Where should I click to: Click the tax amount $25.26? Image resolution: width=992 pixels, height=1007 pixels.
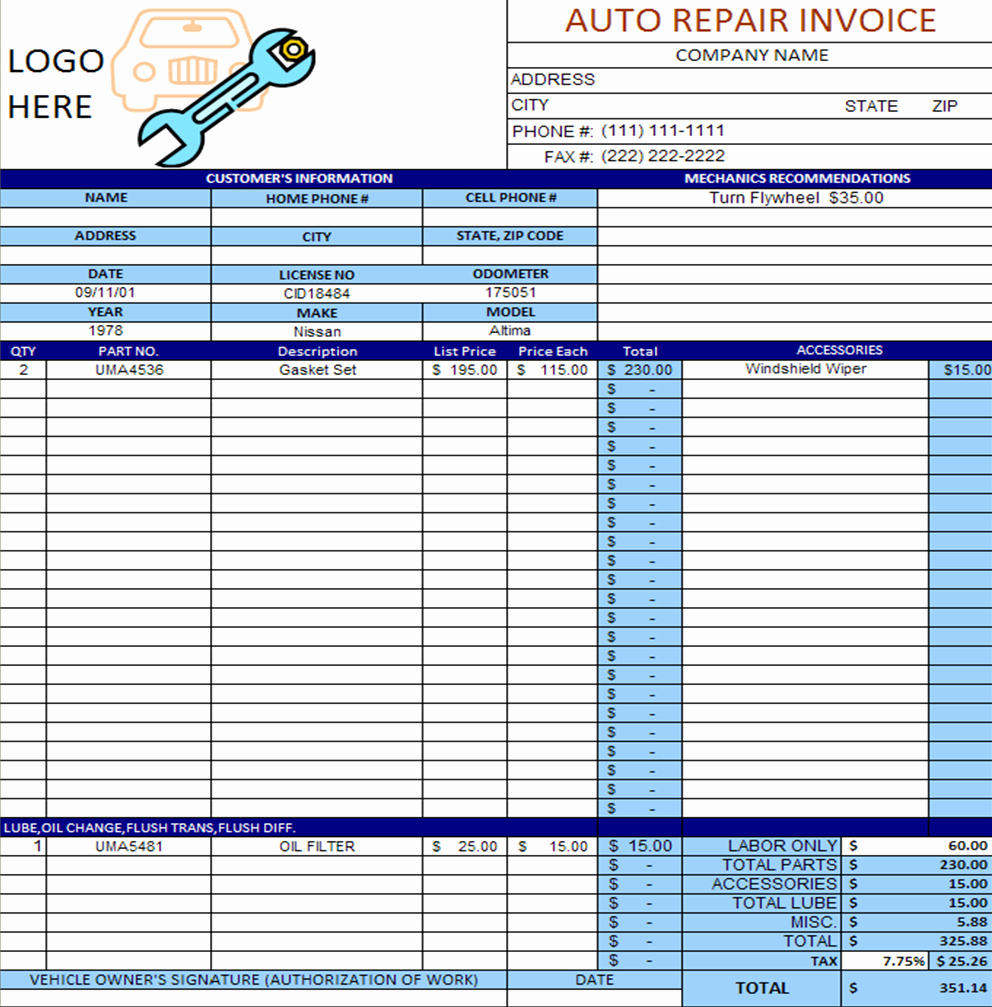coord(961,961)
